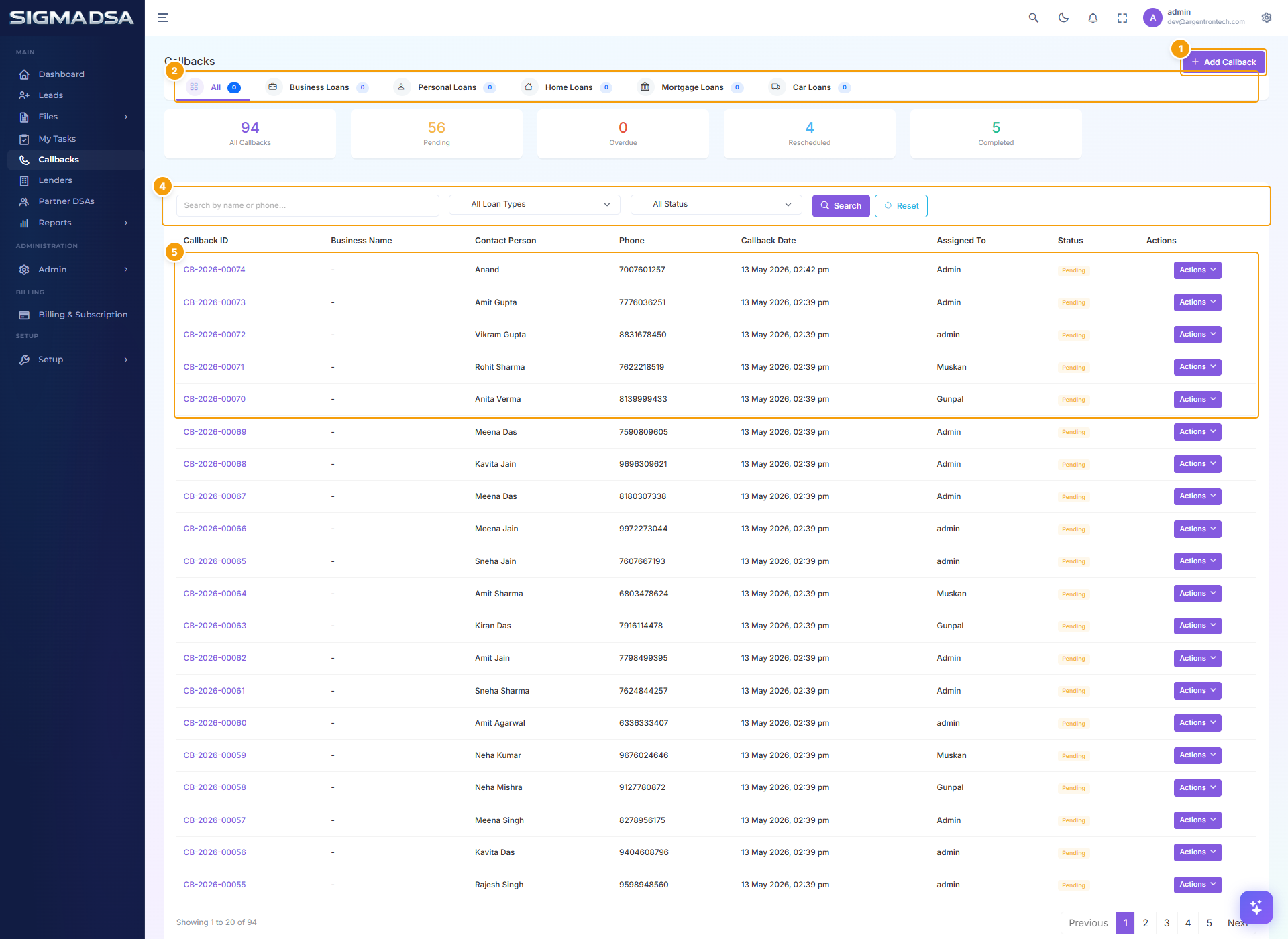
Task: Click the Search button
Action: point(841,206)
